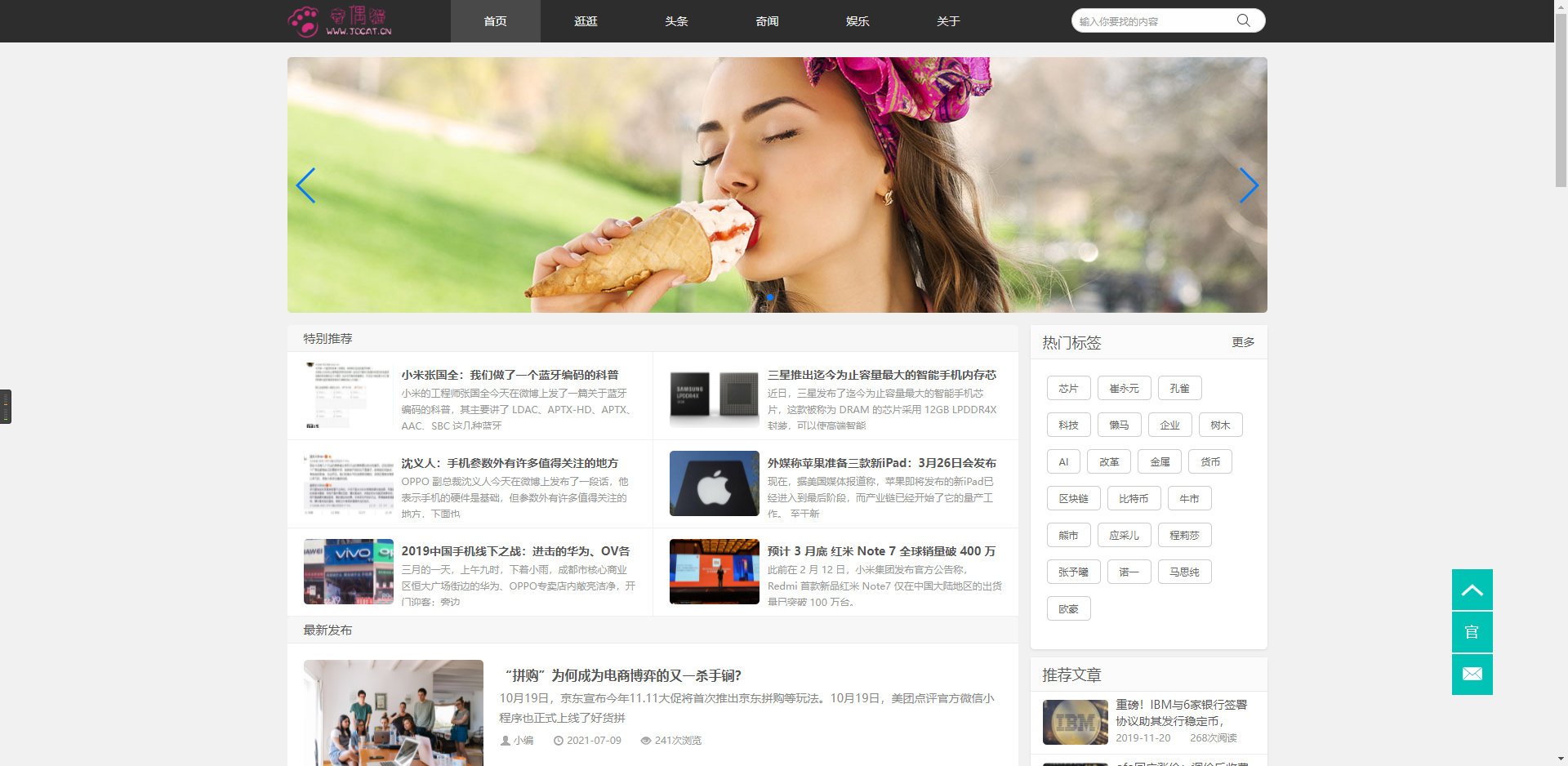Click the author icon beside 小编
This screenshot has width=1568, height=766.
(505, 741)
